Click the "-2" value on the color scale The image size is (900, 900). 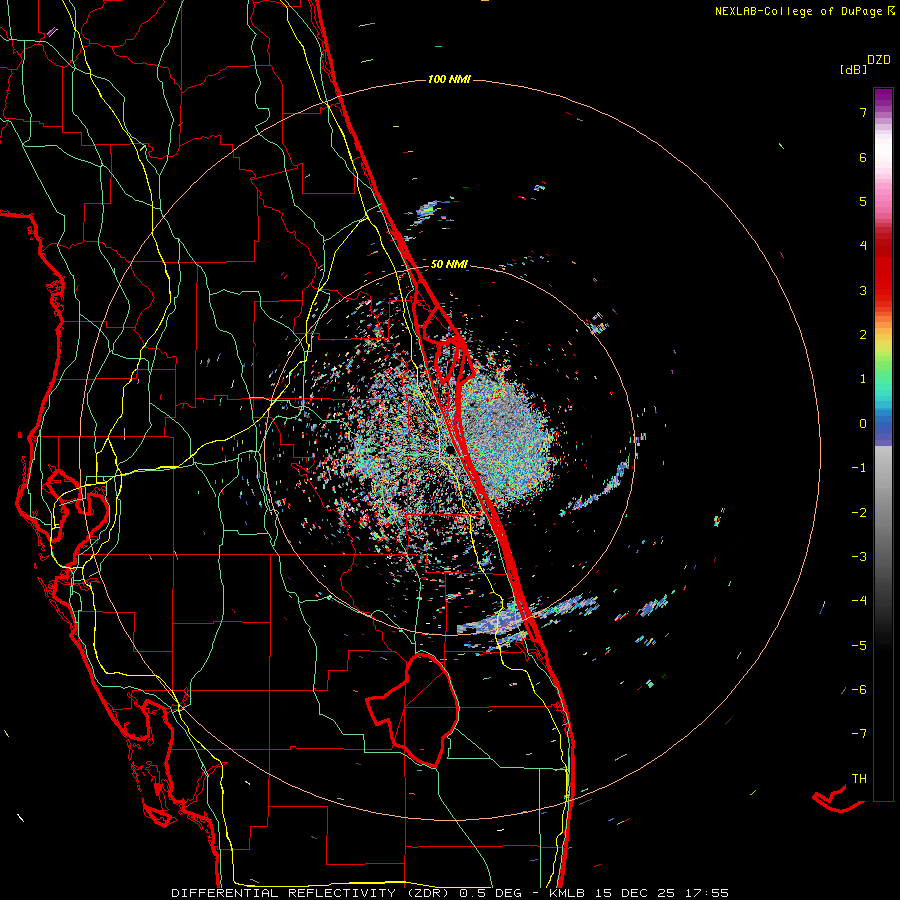859,513
